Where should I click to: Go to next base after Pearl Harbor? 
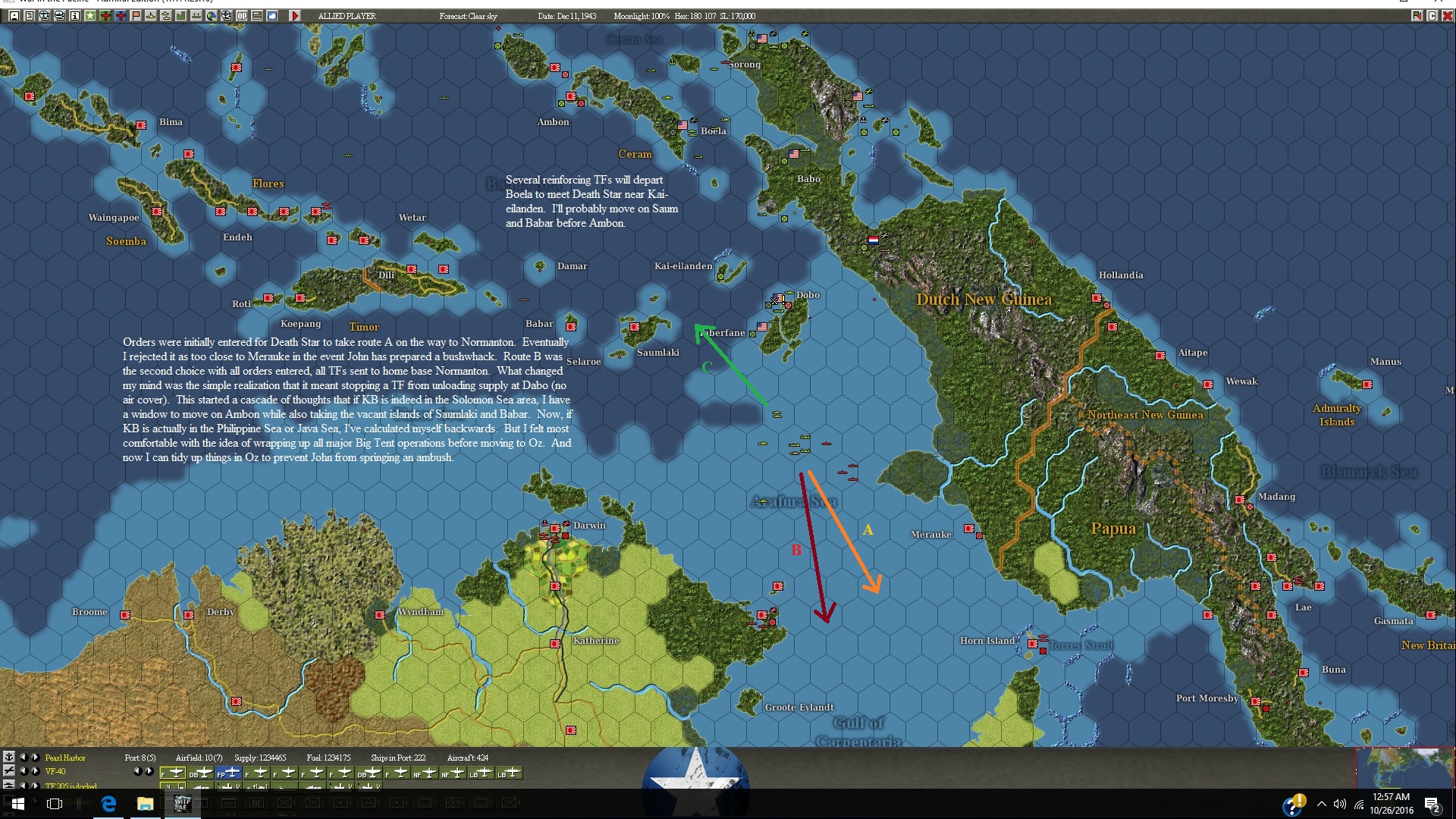[35, 757]
